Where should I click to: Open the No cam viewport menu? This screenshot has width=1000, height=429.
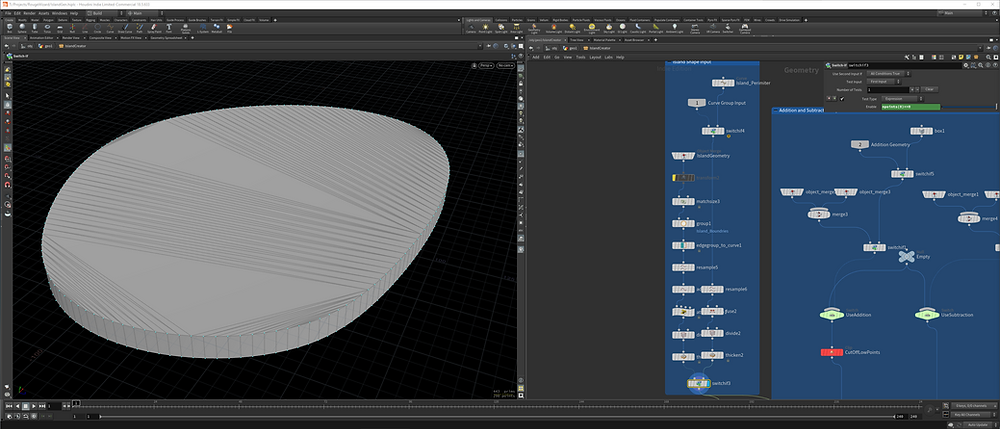pos(505,66)
